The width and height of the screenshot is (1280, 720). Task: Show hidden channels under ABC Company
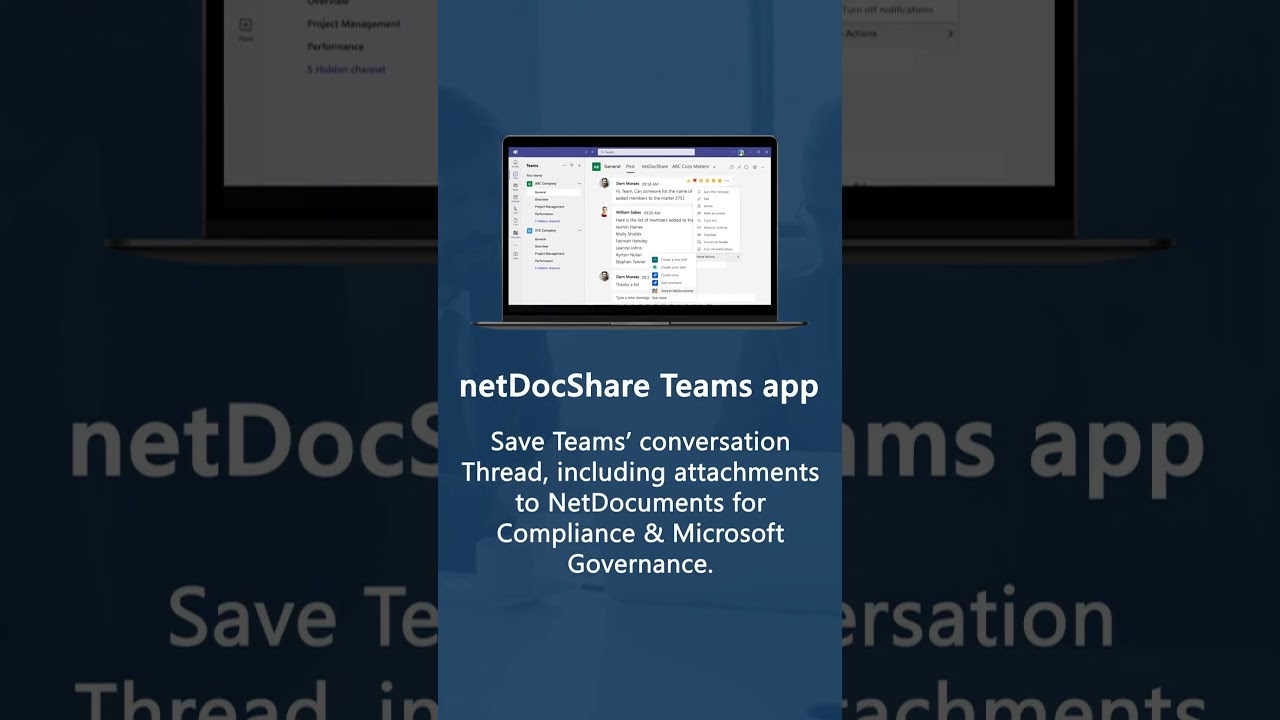(x=547, y=221)
